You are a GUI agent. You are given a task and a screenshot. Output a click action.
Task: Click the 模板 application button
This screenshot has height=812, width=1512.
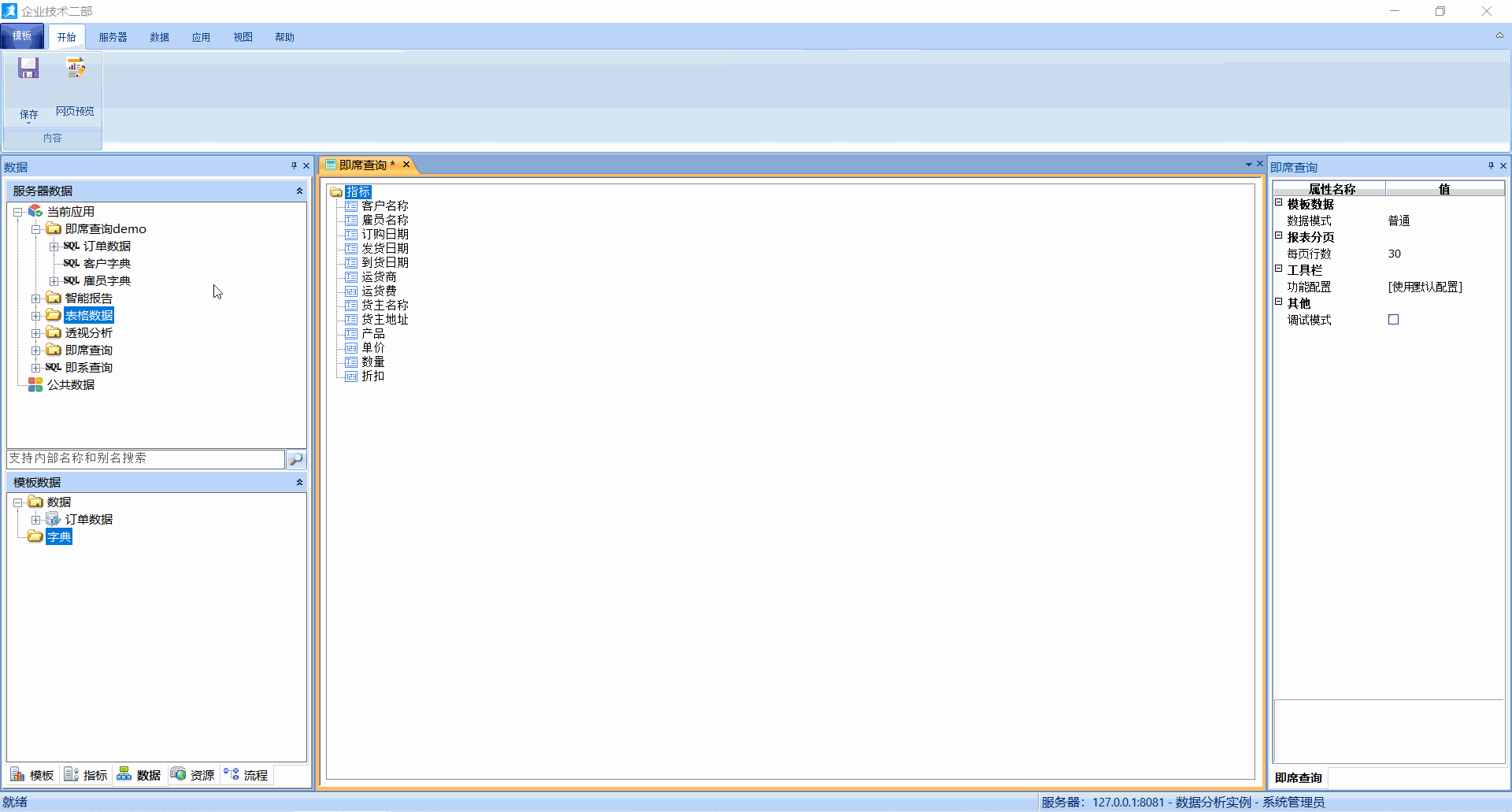click(x=22, y=36)
